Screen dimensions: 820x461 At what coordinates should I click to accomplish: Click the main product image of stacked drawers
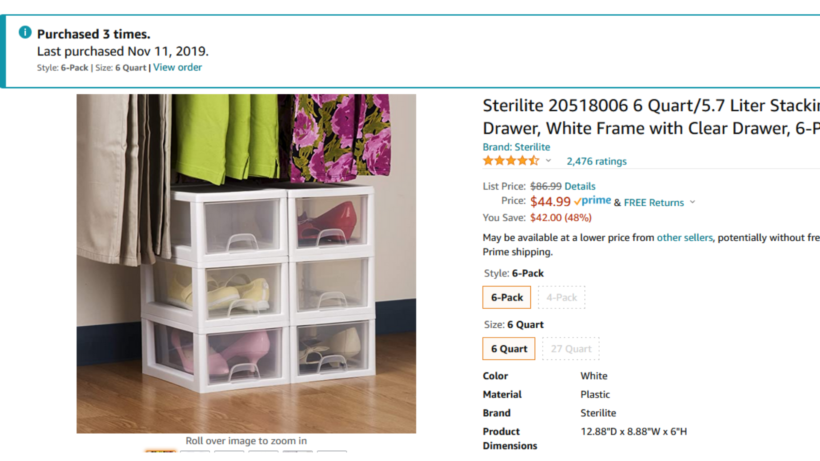click(246, 263)
